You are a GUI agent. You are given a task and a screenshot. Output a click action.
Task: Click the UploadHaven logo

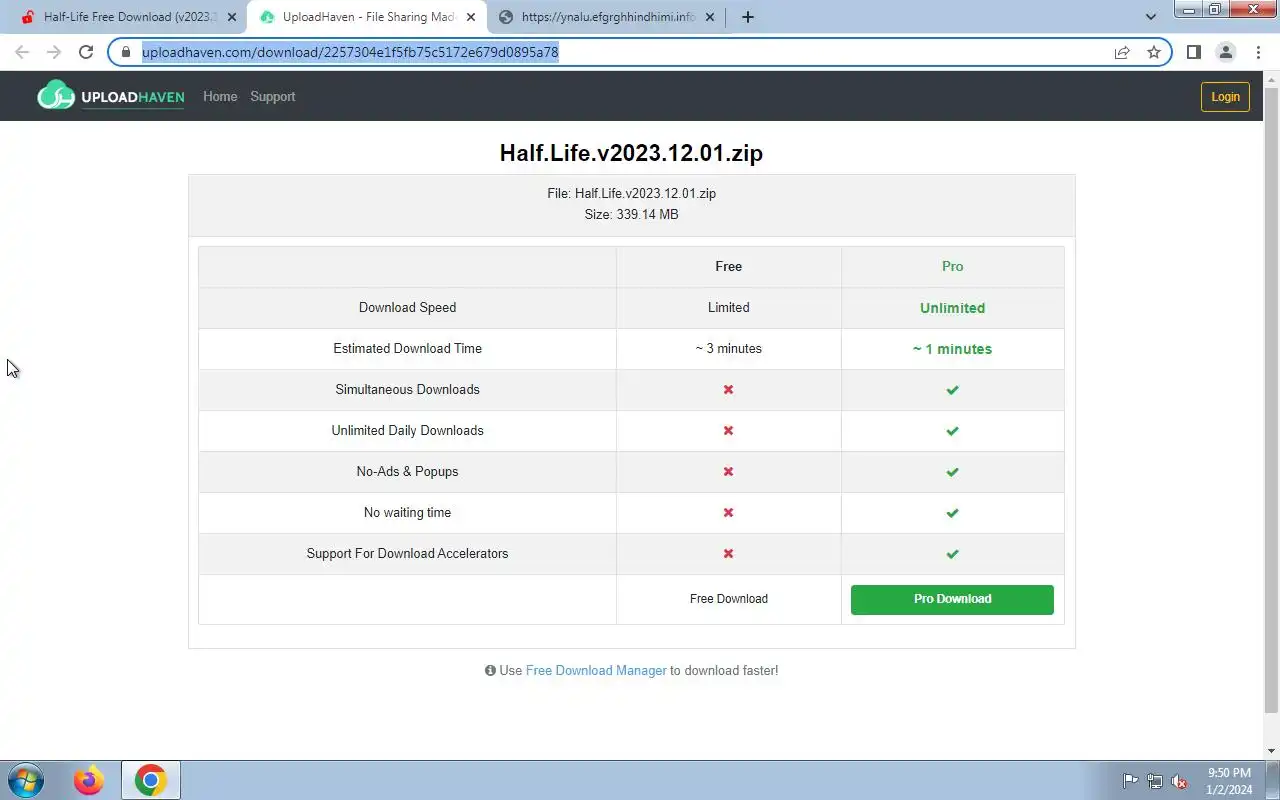[111, 96]
